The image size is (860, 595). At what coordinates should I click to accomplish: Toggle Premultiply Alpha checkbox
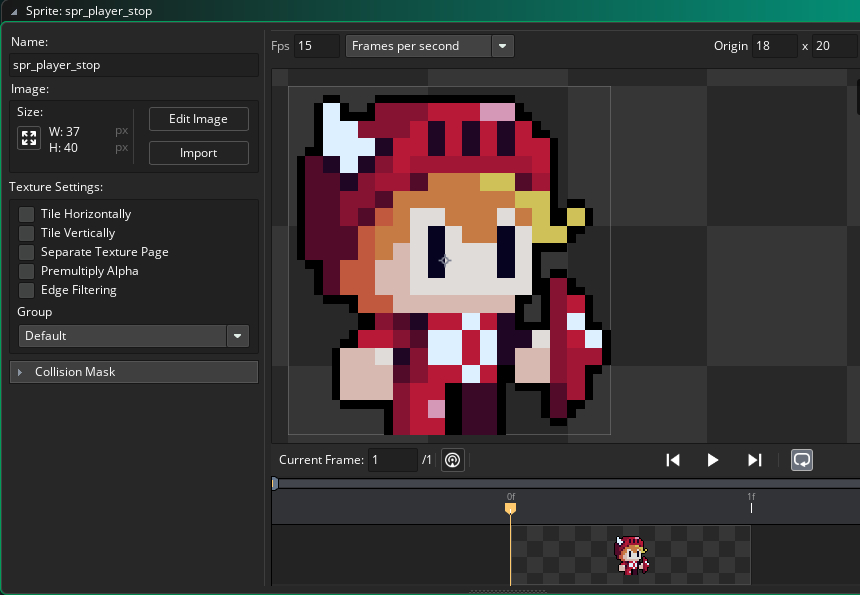tap(26, 271)
